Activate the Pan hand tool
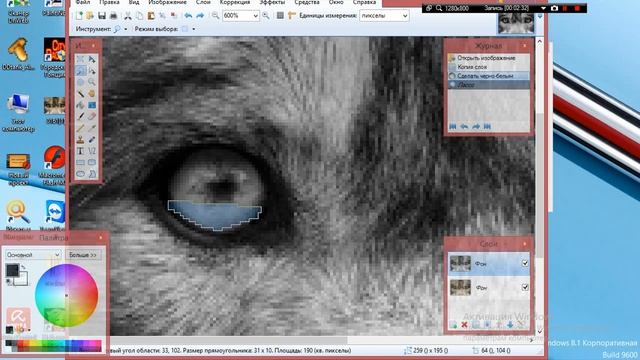Image resolution: width=640 pixels, height=360 pixels. [x=92, y=93]
